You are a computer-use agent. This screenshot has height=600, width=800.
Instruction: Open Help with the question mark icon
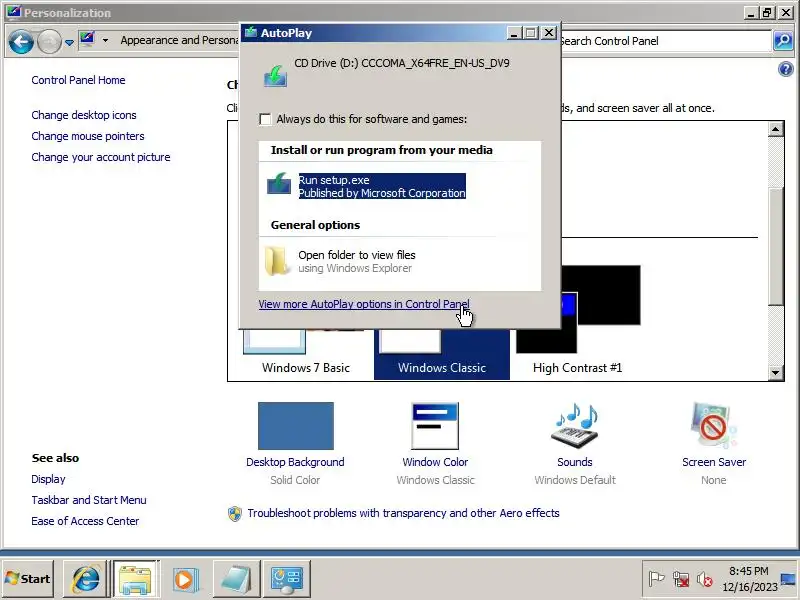tap(786, 69)
